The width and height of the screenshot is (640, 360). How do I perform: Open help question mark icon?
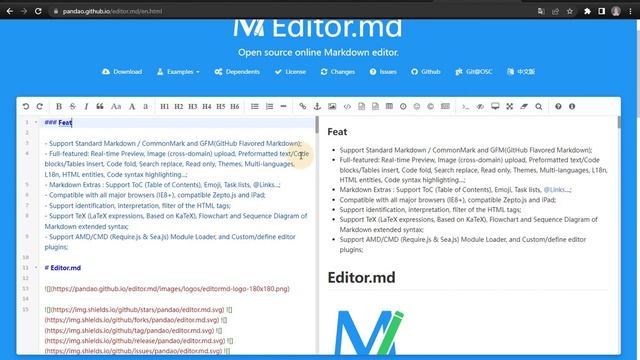coord(558,107)
